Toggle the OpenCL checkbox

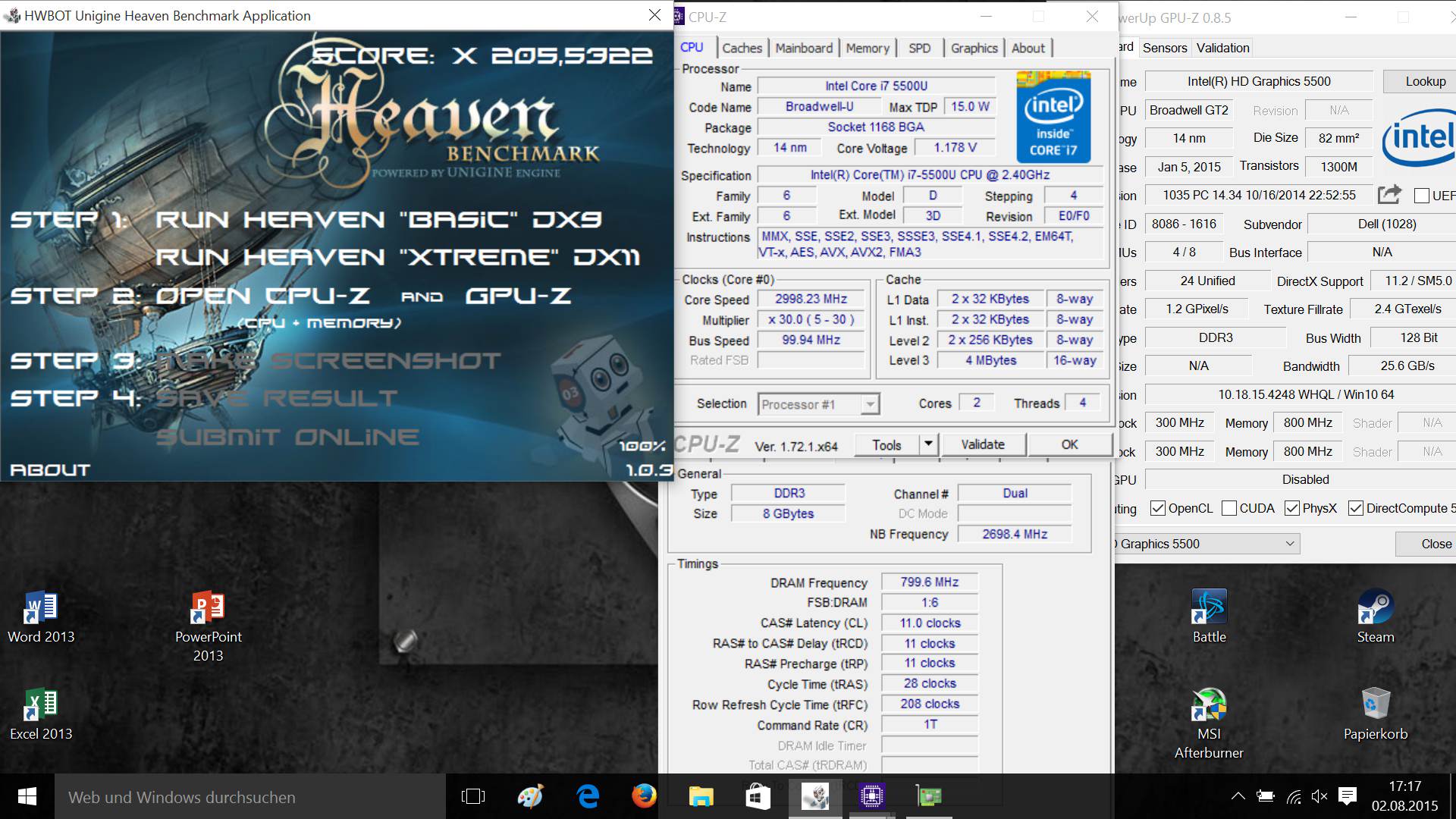(x=1157, y=508)
